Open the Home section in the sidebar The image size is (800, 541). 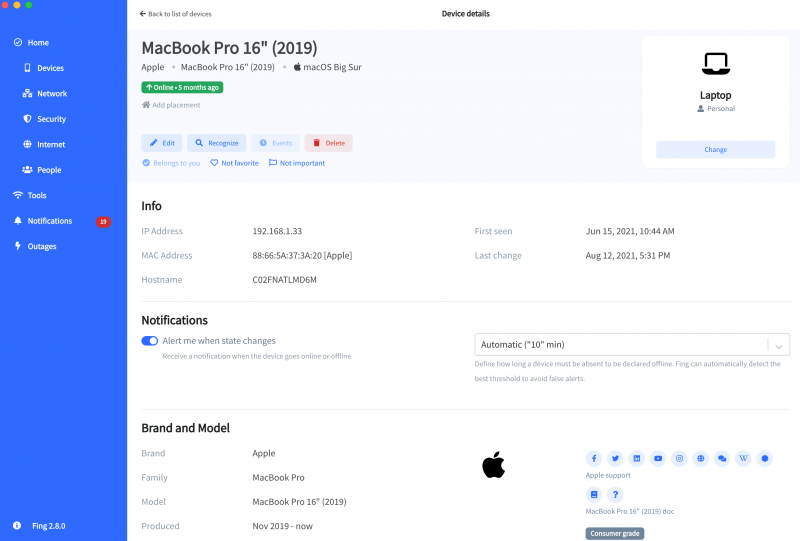pyautogui.click(x=38, y=42)
